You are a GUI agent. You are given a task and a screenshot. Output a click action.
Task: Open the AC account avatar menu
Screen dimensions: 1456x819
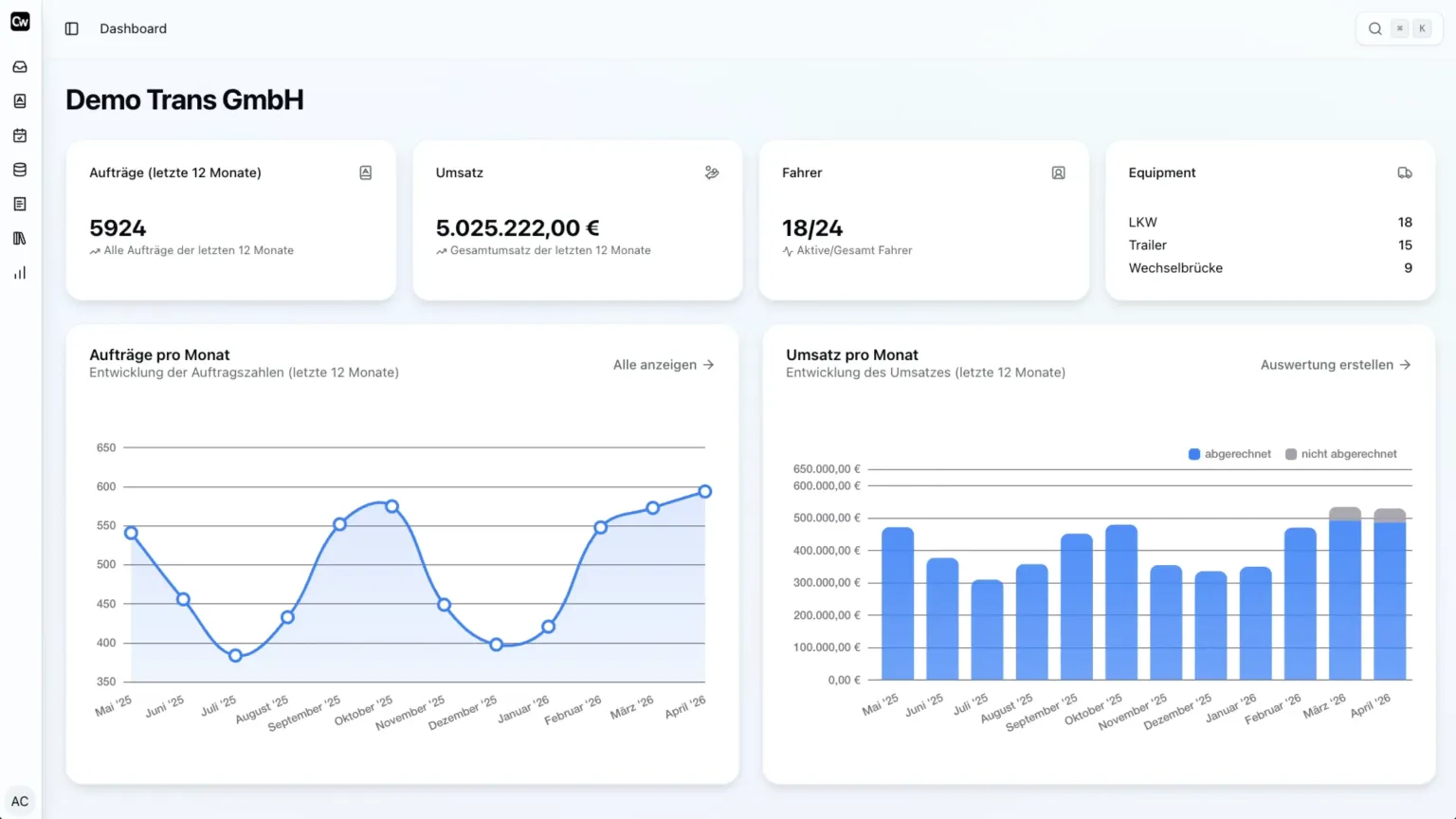tap(19, 800)
